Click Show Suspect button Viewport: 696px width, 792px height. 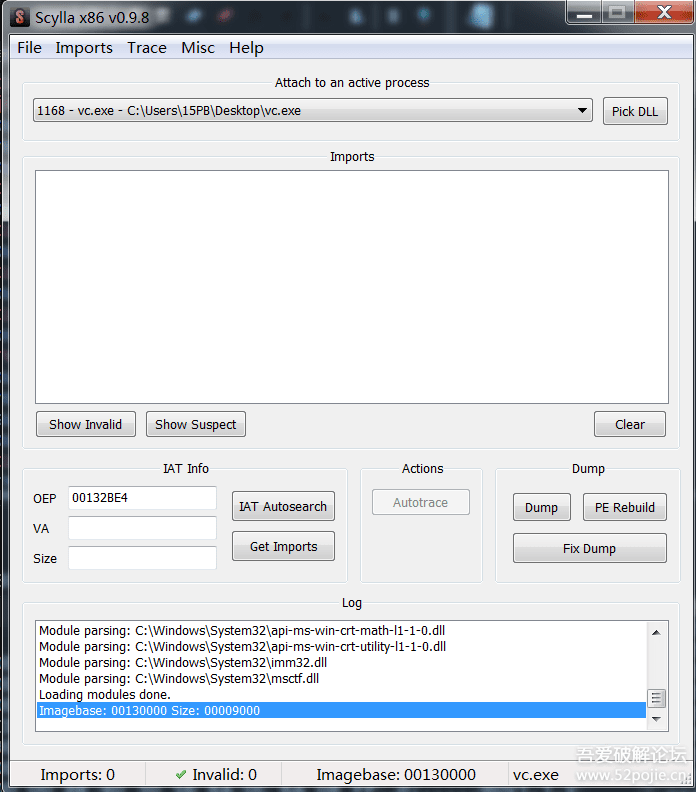pos(195,424)
